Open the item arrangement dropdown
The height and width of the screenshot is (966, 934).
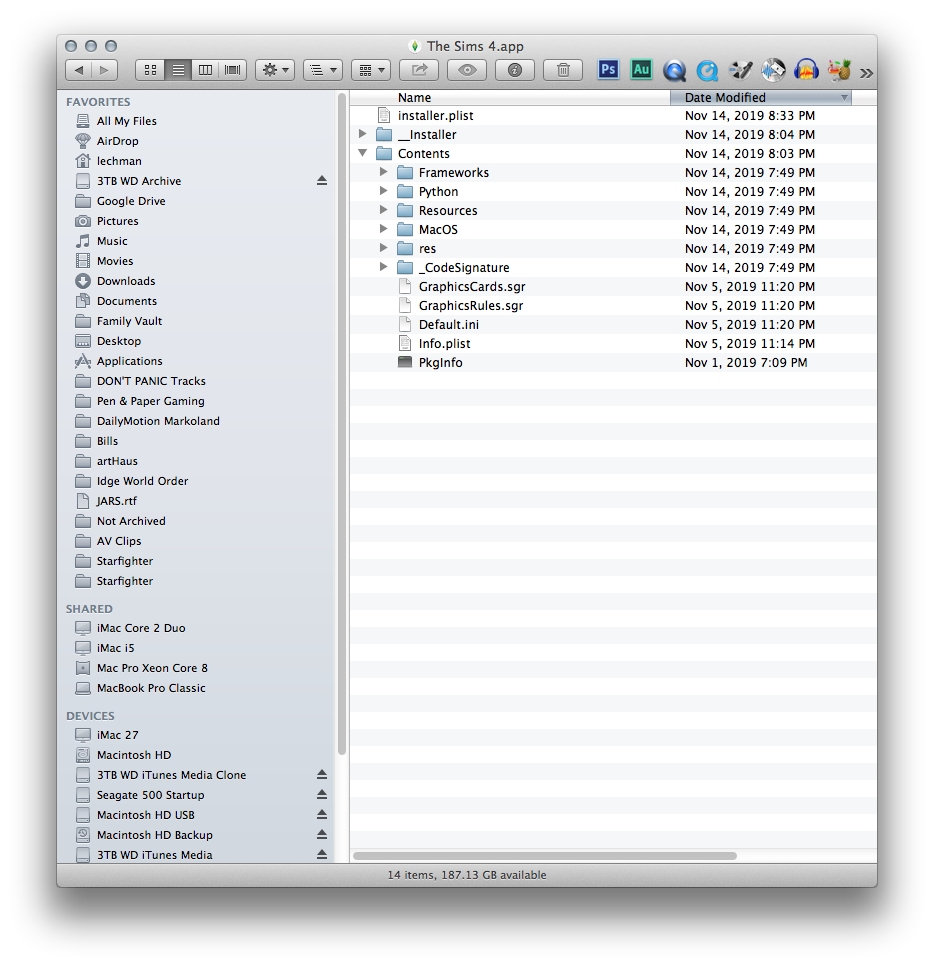click(370, 70)
